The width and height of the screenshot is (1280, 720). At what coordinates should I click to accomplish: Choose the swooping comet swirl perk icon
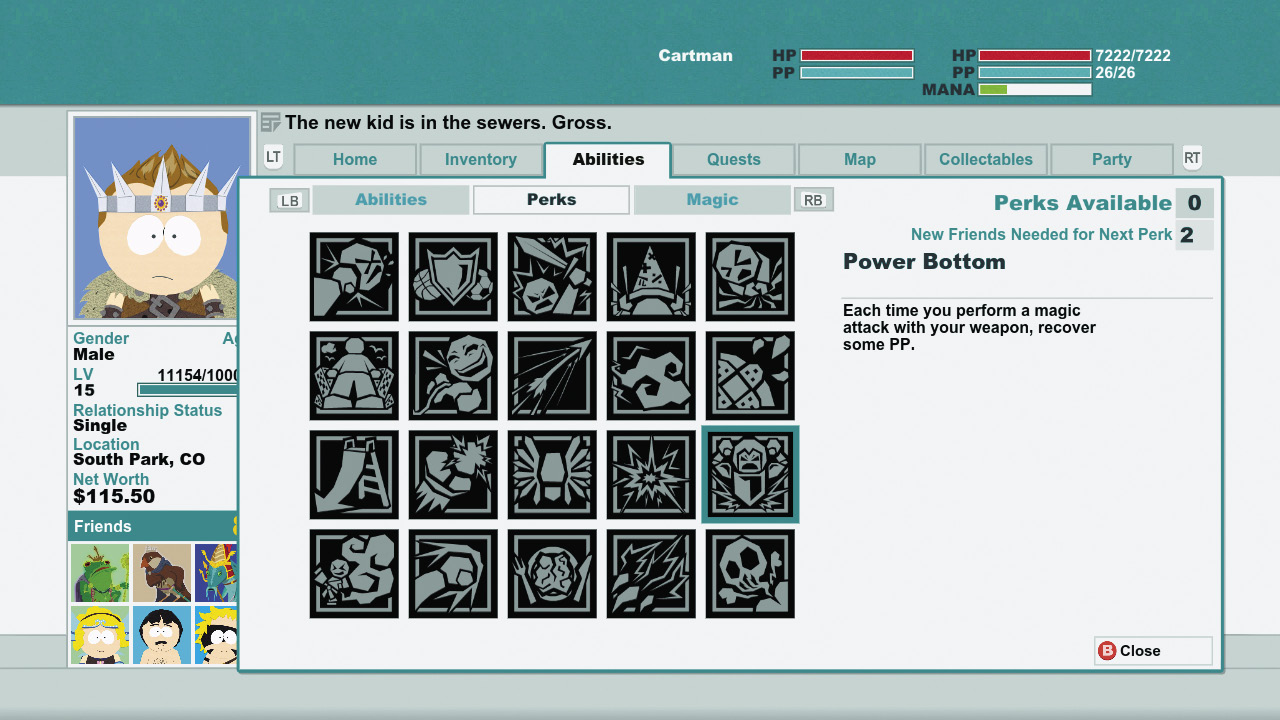pos(453,574)
